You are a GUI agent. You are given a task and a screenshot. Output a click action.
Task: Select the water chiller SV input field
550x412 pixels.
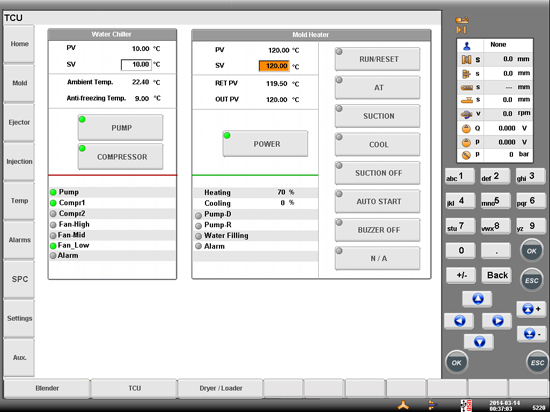pos(136,65)
